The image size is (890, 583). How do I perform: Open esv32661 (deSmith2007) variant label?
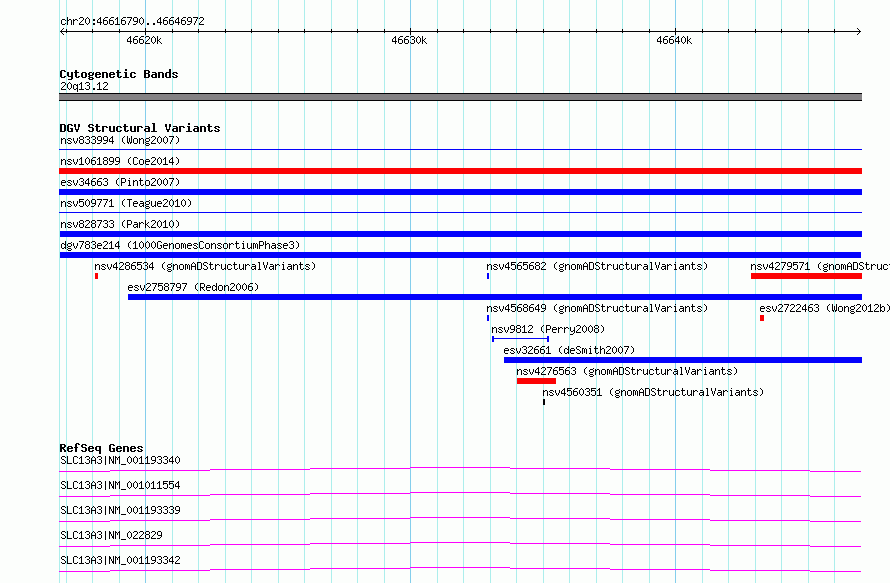569,350
